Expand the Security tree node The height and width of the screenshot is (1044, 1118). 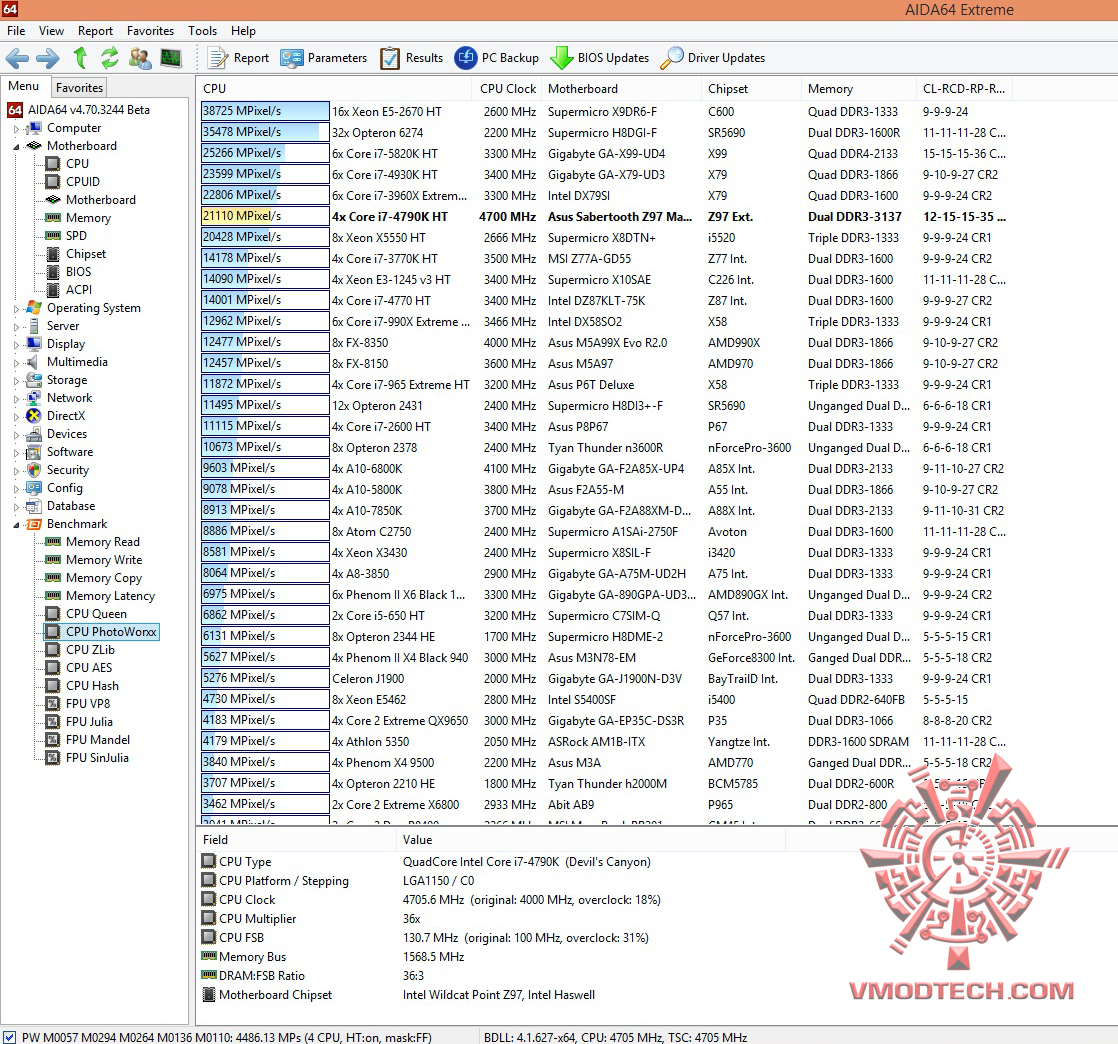click(16, 471)
